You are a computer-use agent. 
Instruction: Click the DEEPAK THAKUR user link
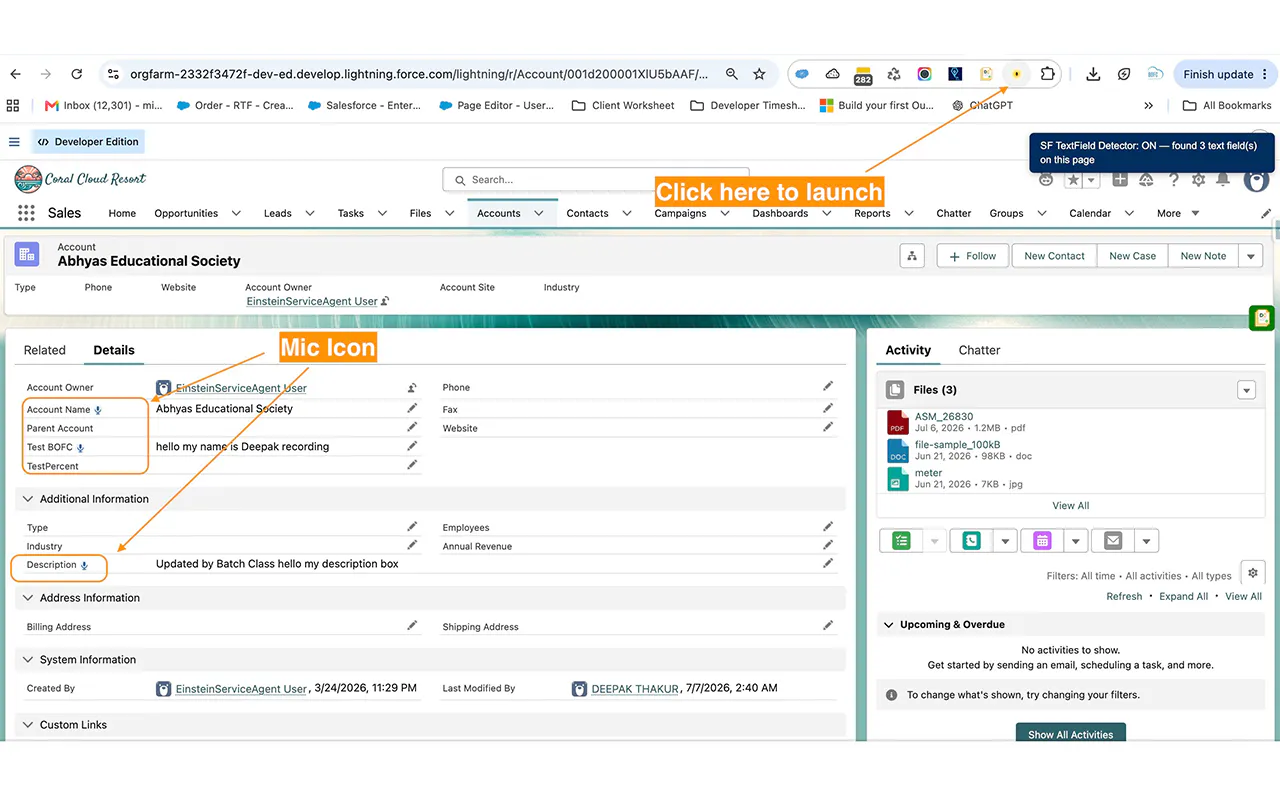635,689
